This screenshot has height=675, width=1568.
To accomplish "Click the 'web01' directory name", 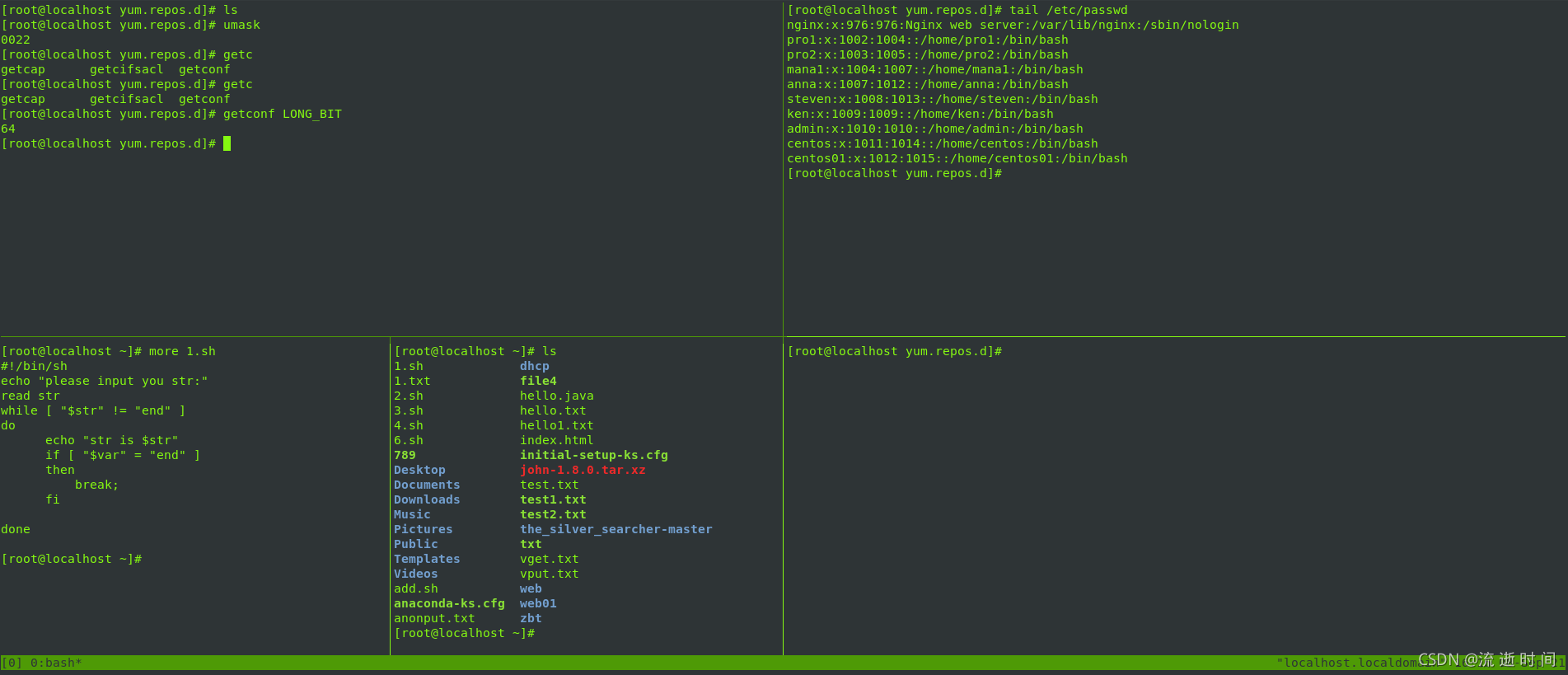I will [x=538, y=603].
